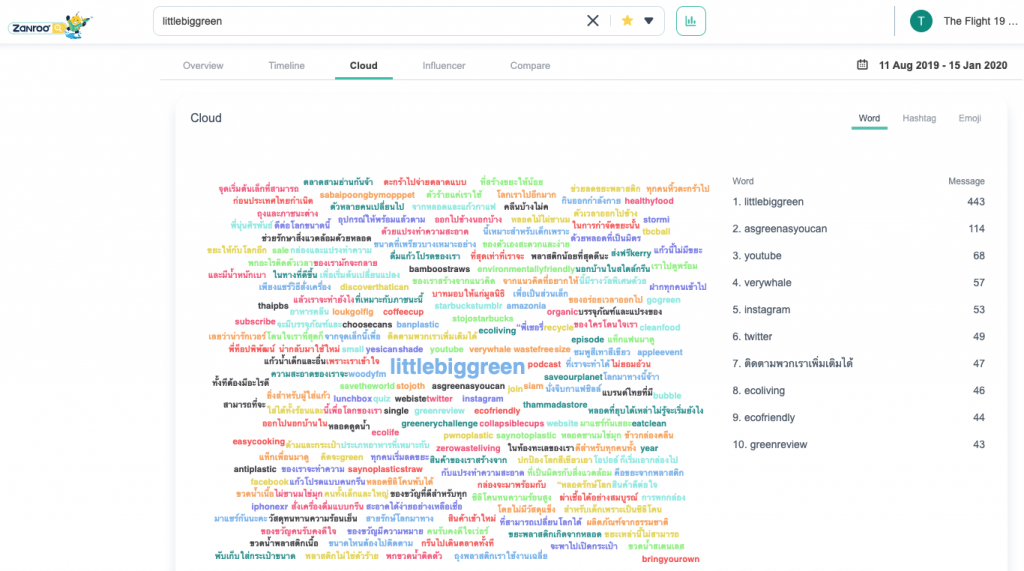Clear the search with the X icon
Screen dimensions: 1024x571
coord(593,21)
